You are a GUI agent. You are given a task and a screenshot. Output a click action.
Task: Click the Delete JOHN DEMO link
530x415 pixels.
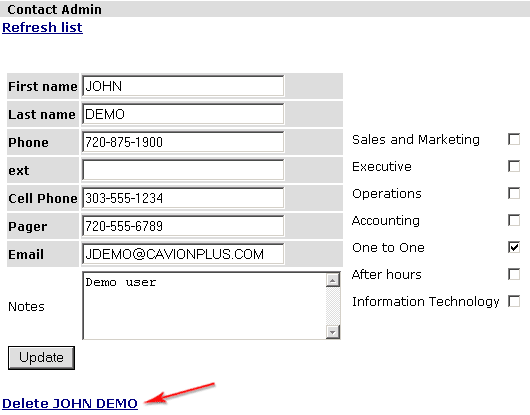pos(70,404)
